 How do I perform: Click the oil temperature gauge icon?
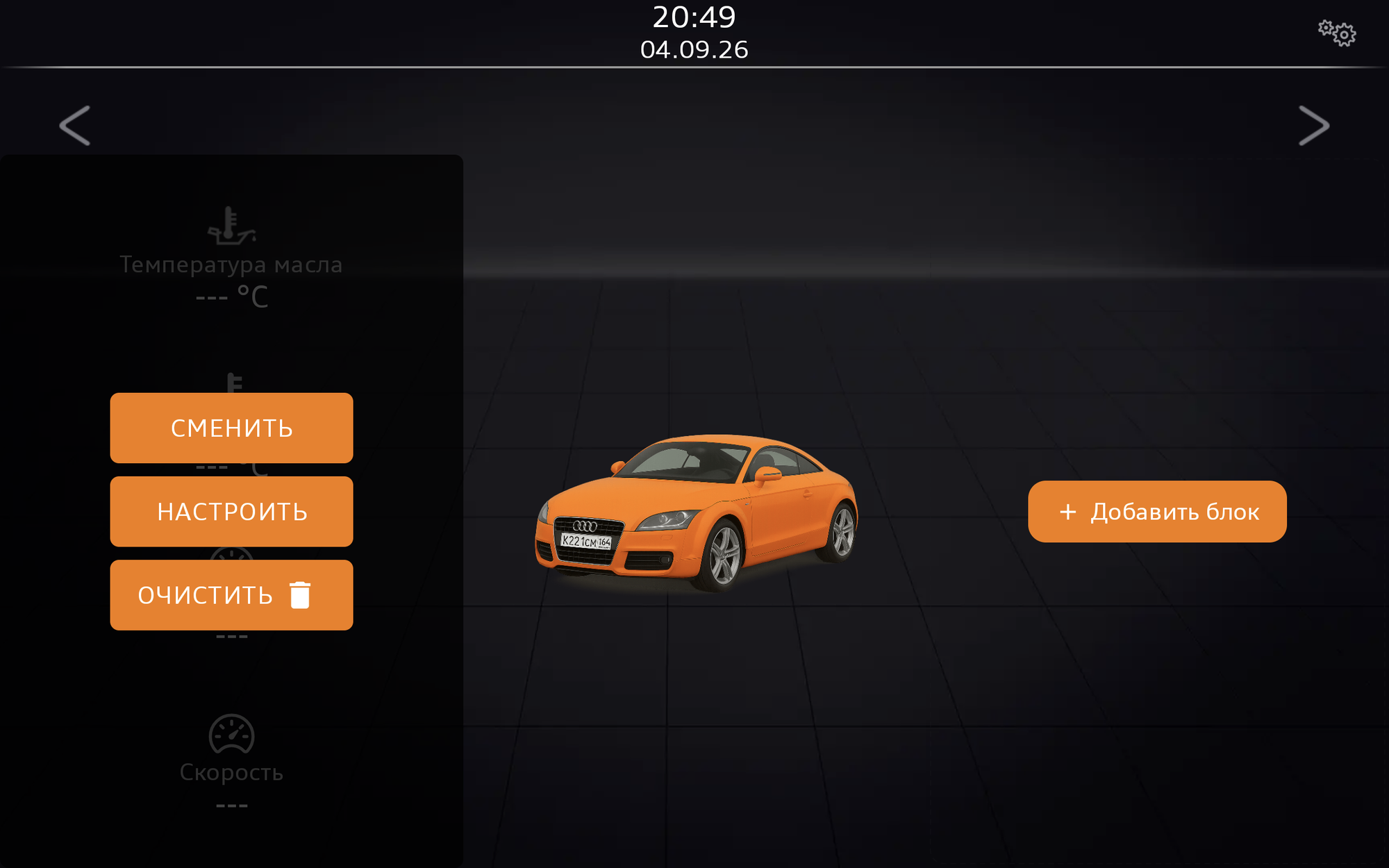[x=231, y=226]
